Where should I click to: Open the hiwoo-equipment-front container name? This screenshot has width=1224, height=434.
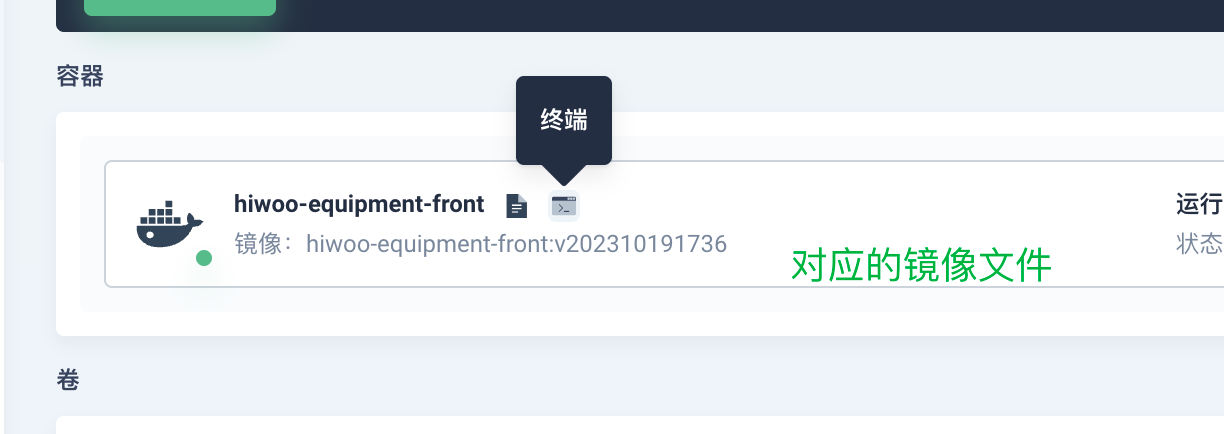(x=359, y=205)
